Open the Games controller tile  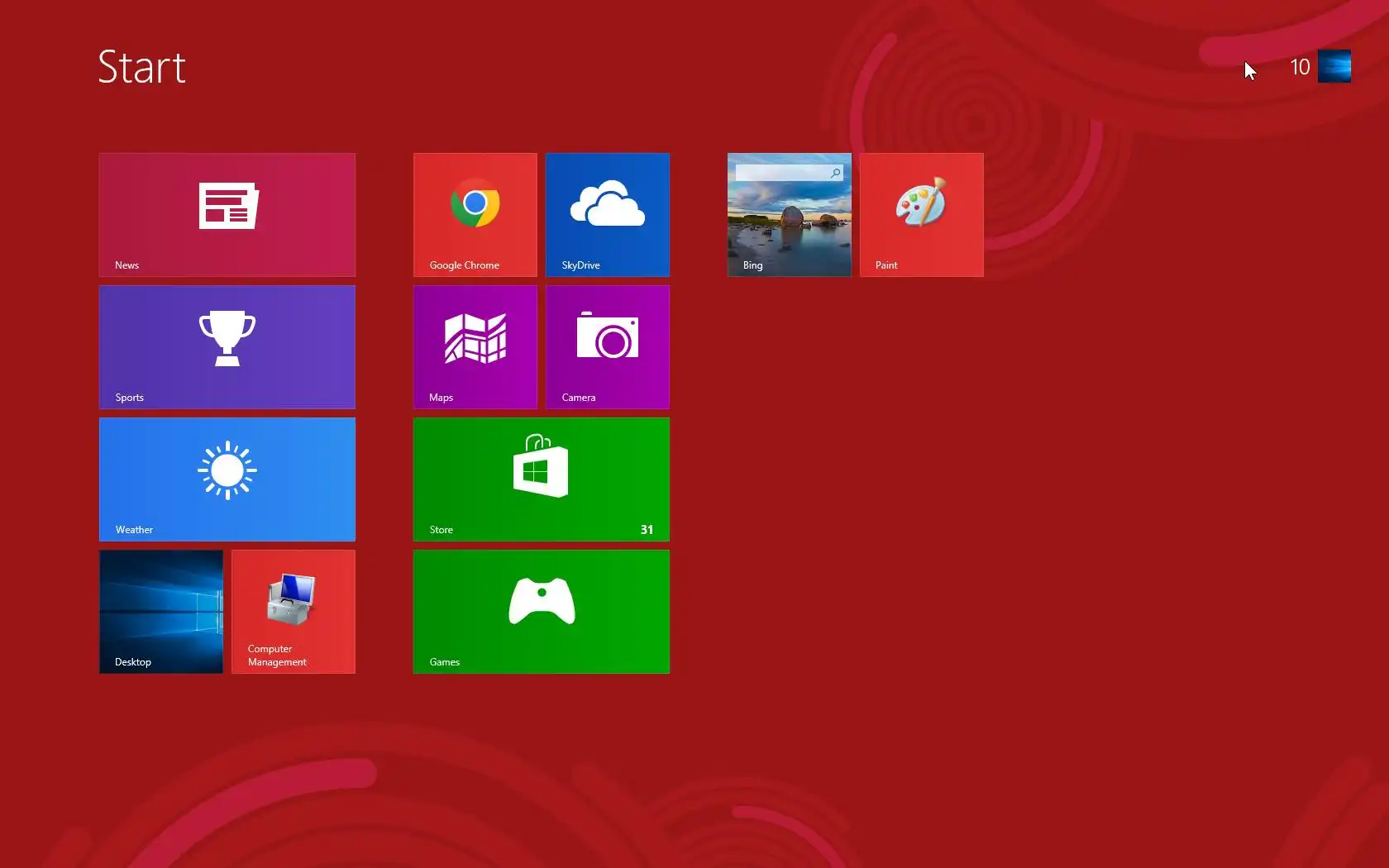pos(542,612)
